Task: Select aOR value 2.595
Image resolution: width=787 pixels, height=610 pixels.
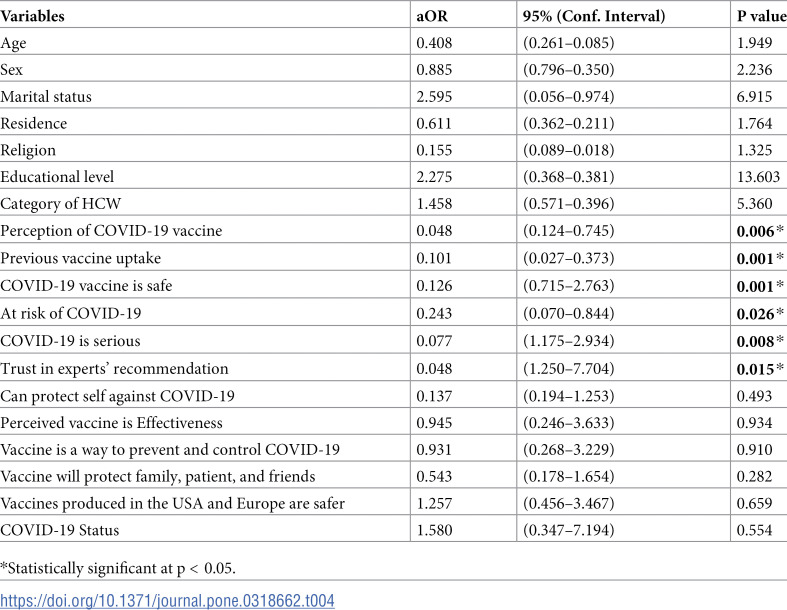Action: coord(434,96)
